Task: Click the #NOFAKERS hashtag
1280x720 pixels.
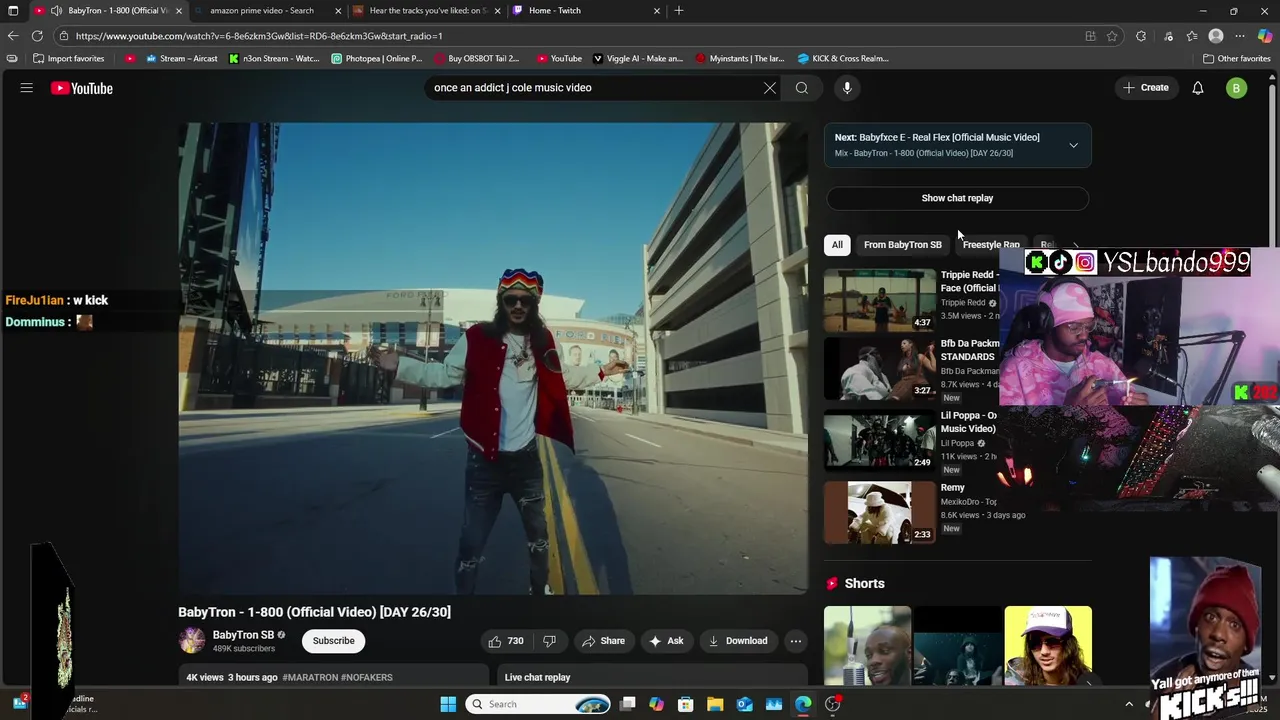Action: (x=367, y=677)
